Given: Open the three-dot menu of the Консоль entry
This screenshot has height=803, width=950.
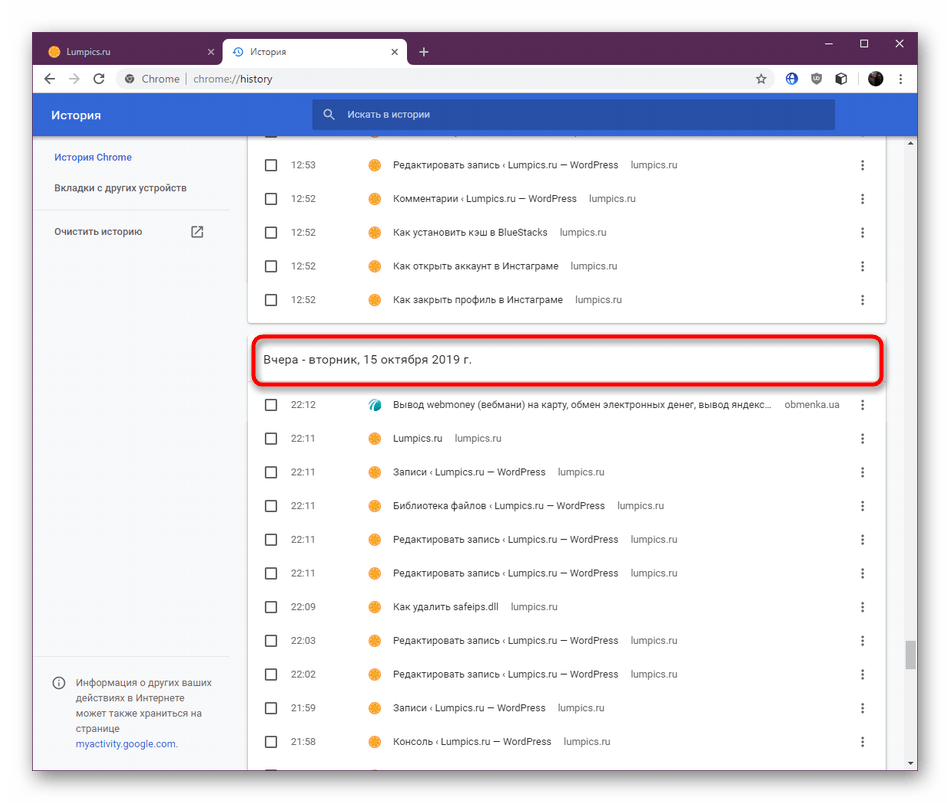Looking at the screenshot, I should (863, 742).
